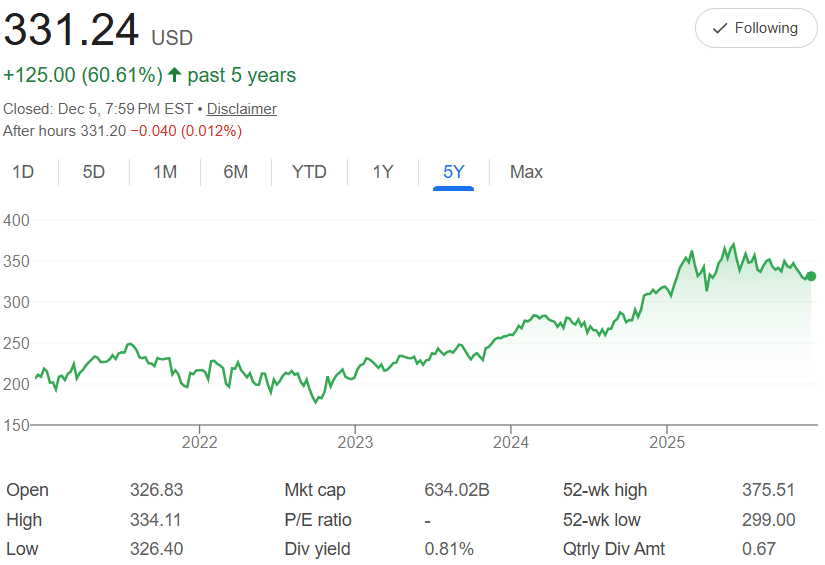Switch to the 1D chart range

tap(23, 172)
